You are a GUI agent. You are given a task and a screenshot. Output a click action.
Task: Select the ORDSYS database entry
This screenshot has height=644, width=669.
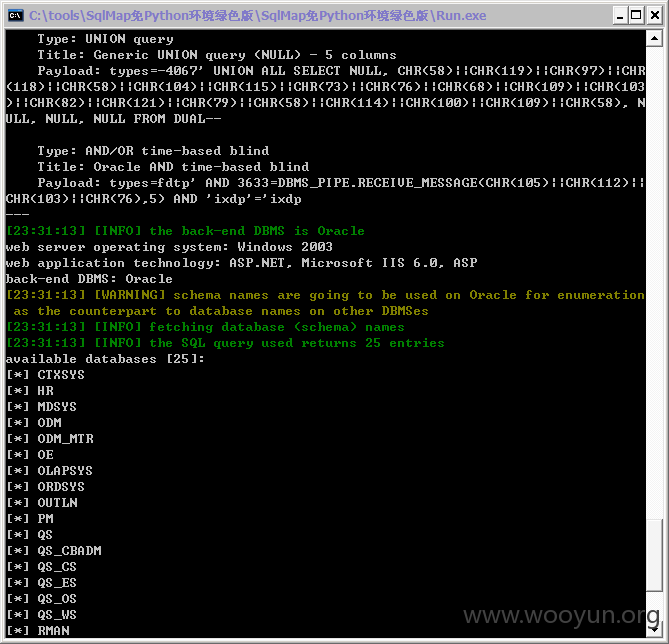point(45,487)
